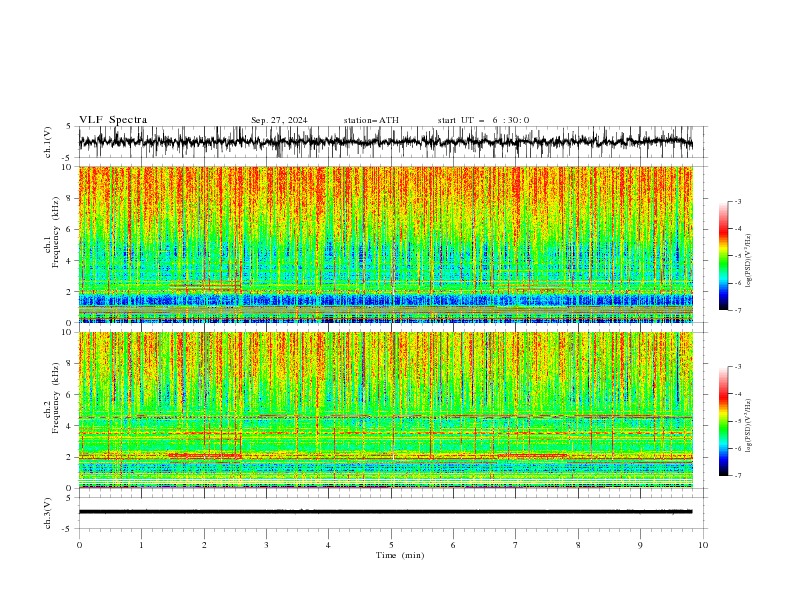Viewport: 792px width, 612px height.
Task: Click the time-axis tick label "1"
Action: point(141,545)
